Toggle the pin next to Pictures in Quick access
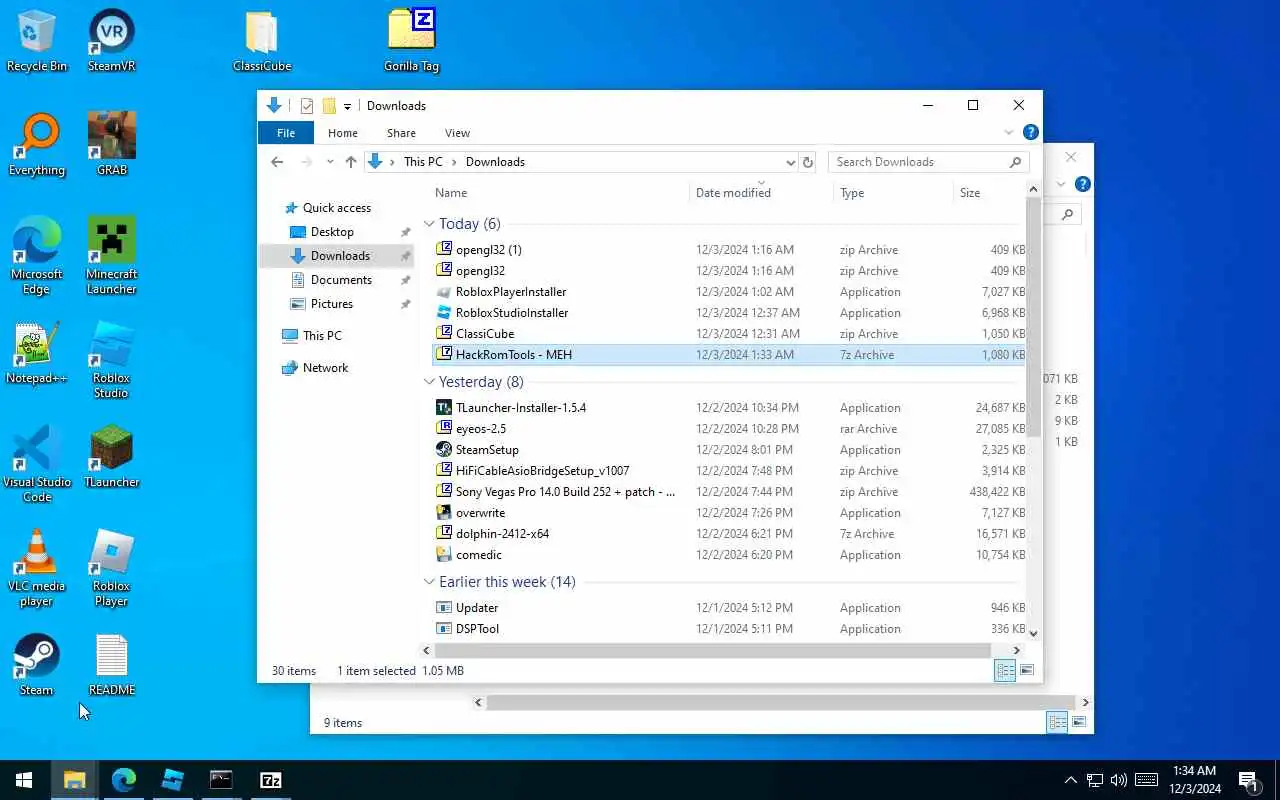Viewport: 1280px width, 800px height. pyautogui.click(x=405, y=304)
